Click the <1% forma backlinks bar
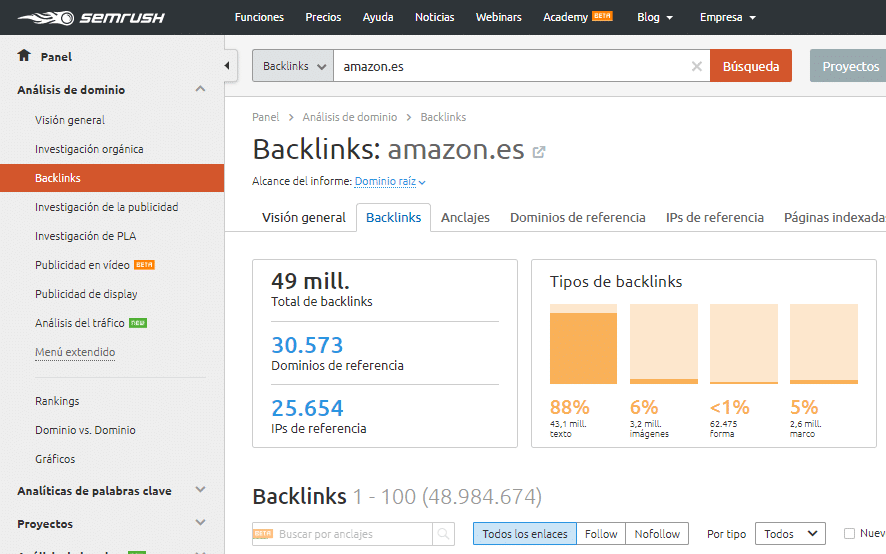This screenshot has width=886, height=554. (x=744, y=344)
